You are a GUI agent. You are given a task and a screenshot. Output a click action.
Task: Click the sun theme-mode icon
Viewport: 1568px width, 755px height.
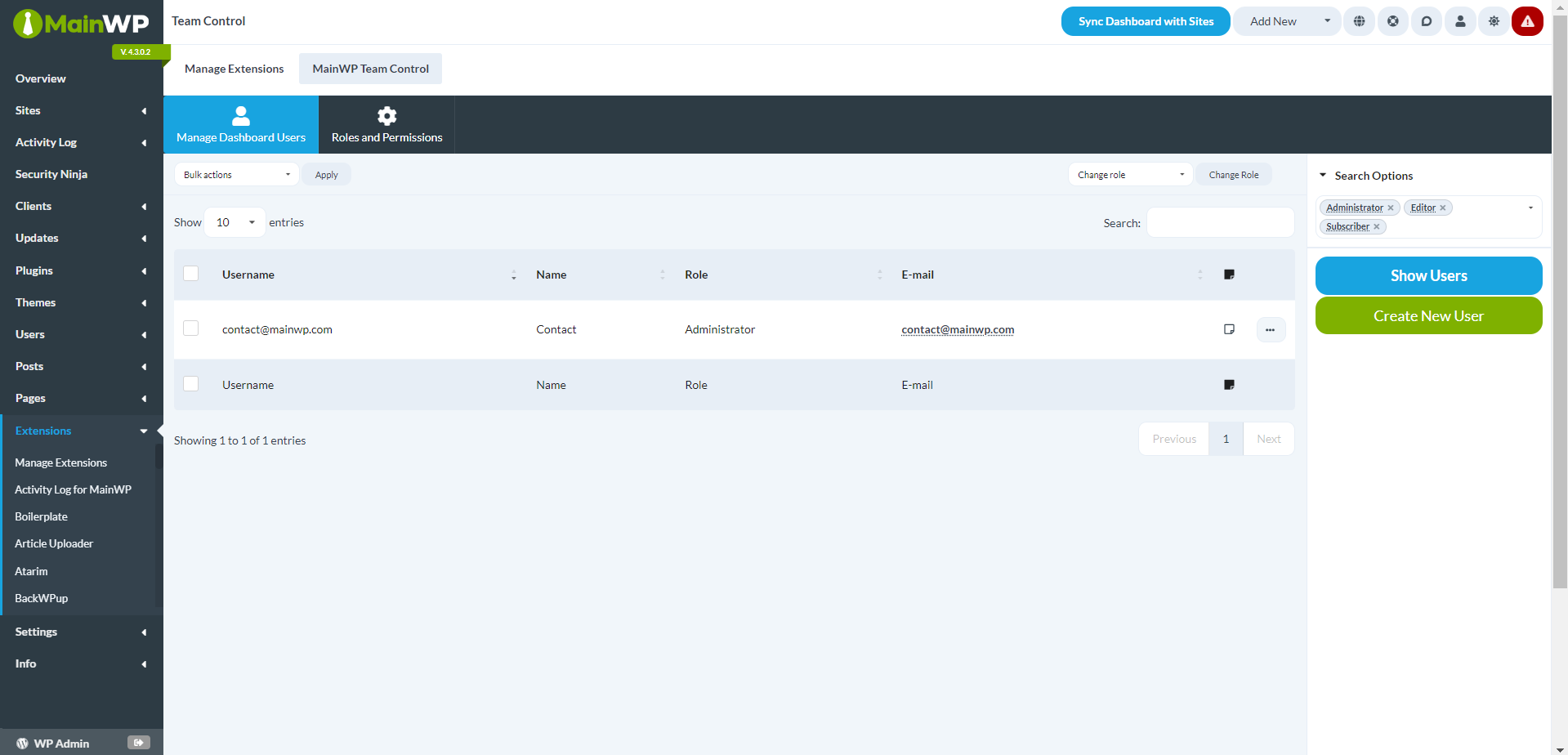pos(1494,21)
